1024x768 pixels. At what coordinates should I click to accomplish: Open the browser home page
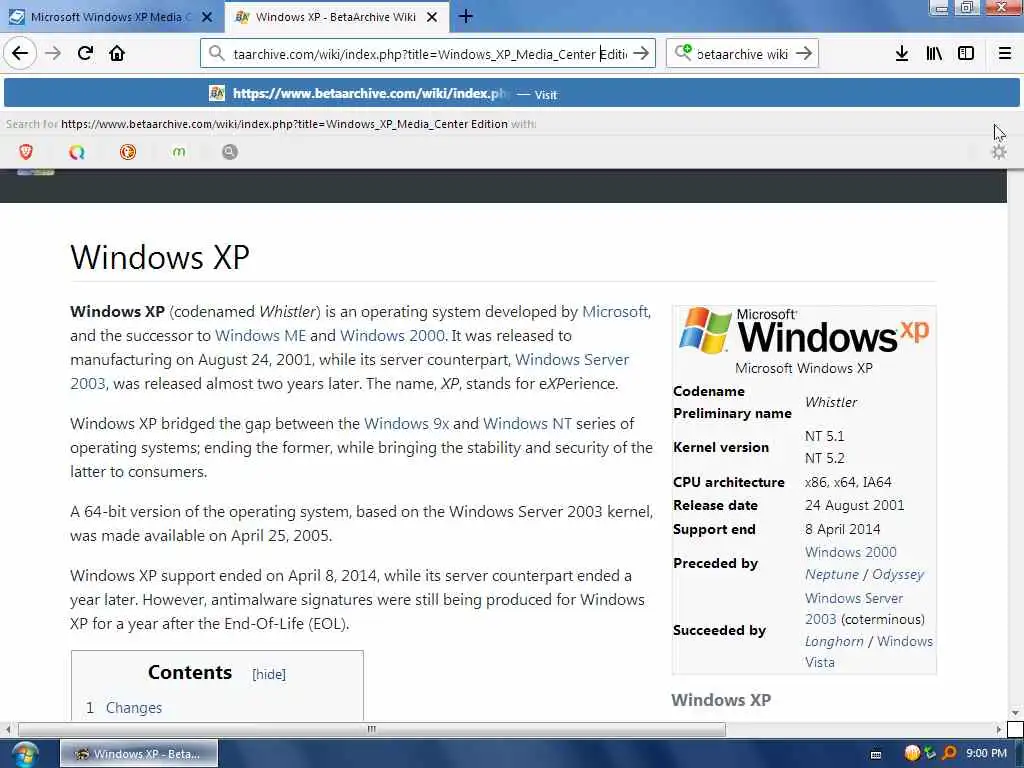coord(117,53)
